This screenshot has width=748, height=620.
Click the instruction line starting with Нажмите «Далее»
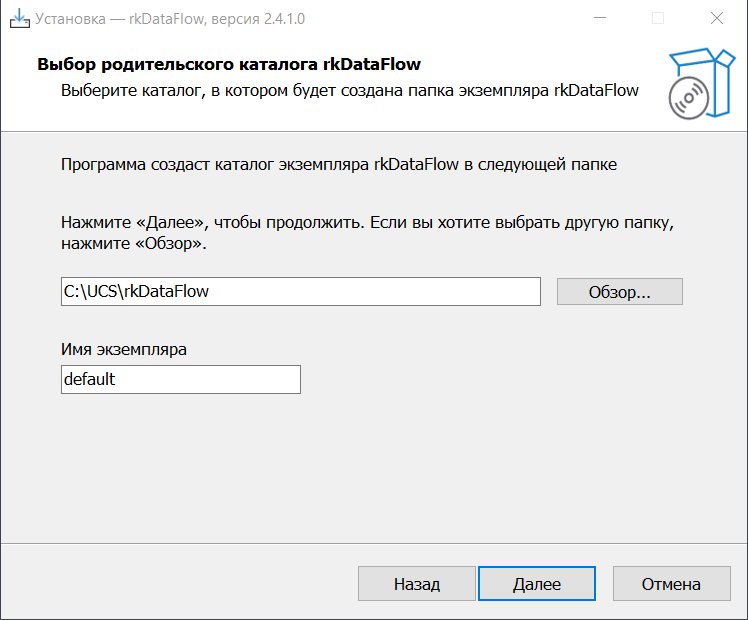pos(375,221)
